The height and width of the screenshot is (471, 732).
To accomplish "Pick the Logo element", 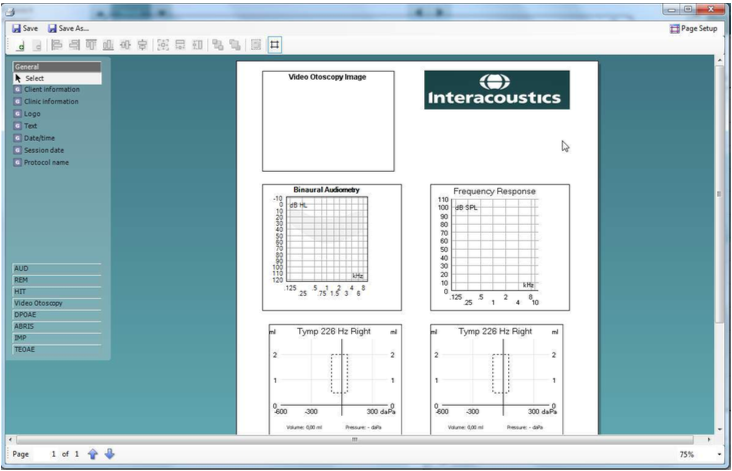I will click(32, 114).
